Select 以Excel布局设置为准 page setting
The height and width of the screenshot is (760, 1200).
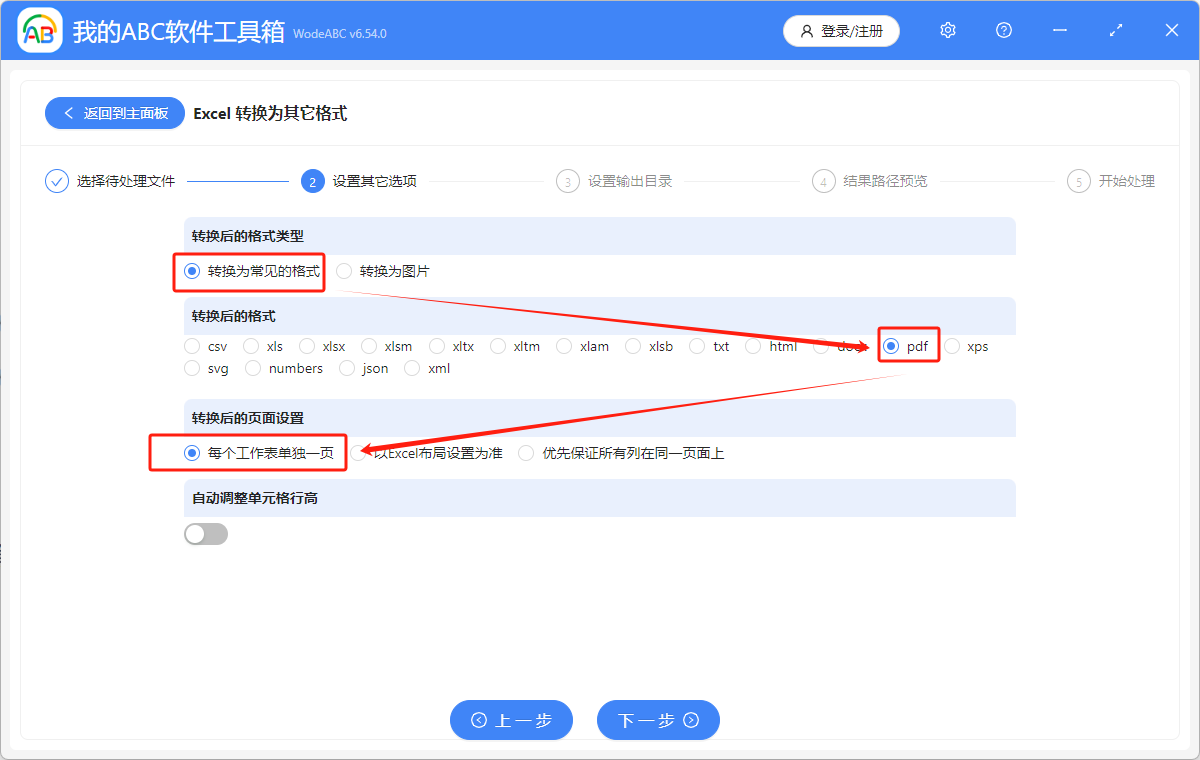(x=358, y=452)
